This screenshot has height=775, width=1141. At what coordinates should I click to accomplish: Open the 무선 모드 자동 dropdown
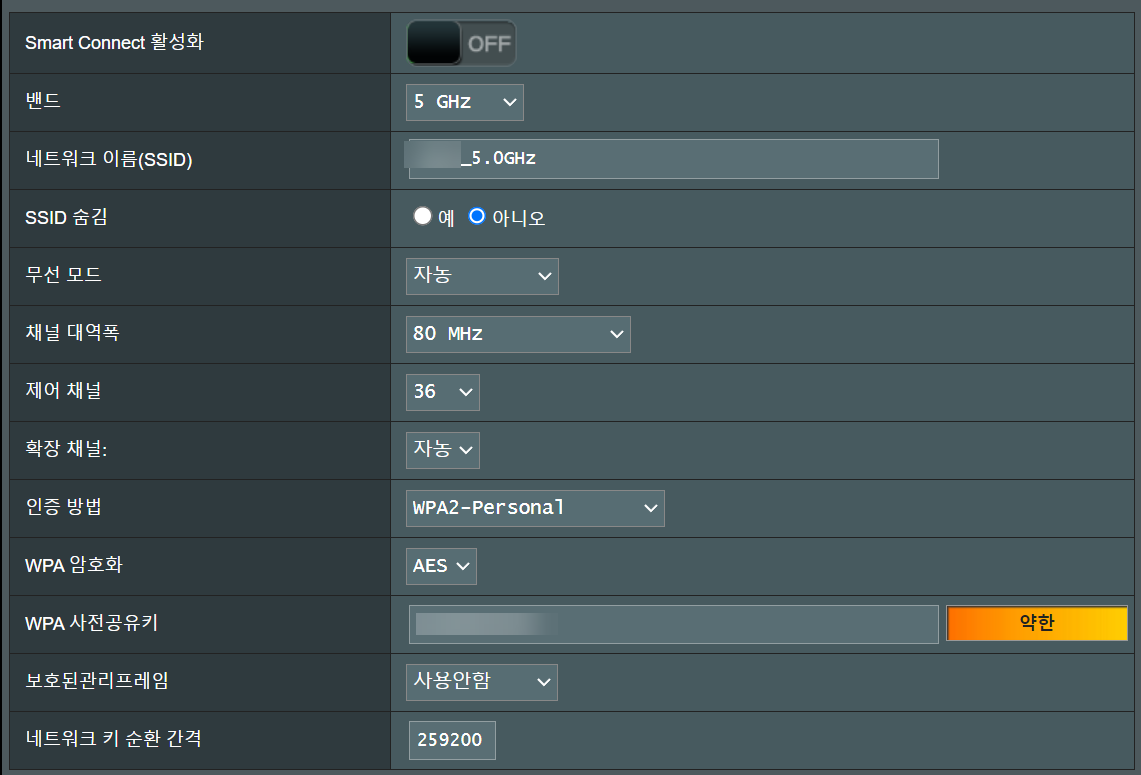[482, 276]
